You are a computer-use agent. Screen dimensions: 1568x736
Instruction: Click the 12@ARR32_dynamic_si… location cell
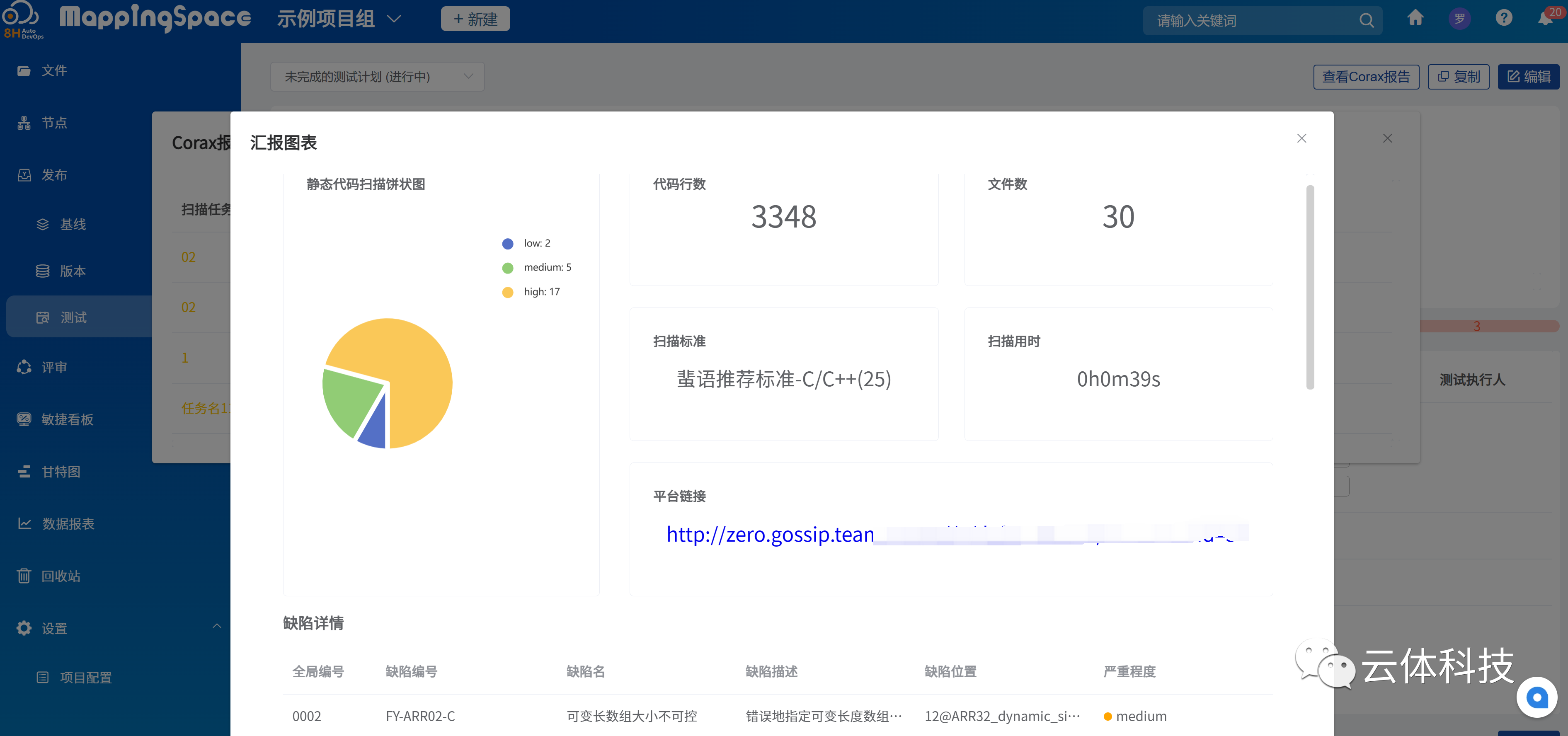click(1003, 716)
